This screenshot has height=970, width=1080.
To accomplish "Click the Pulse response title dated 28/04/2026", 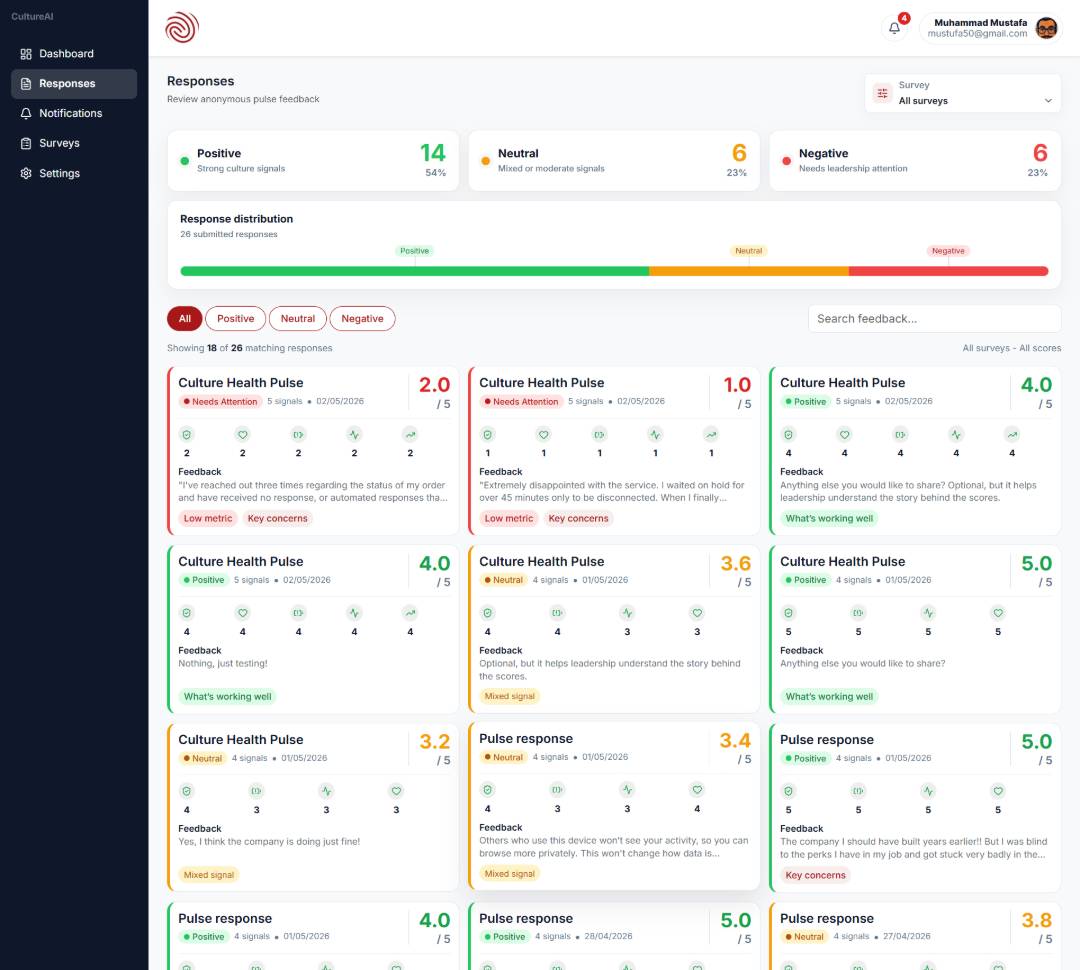I will pos(526,918).
